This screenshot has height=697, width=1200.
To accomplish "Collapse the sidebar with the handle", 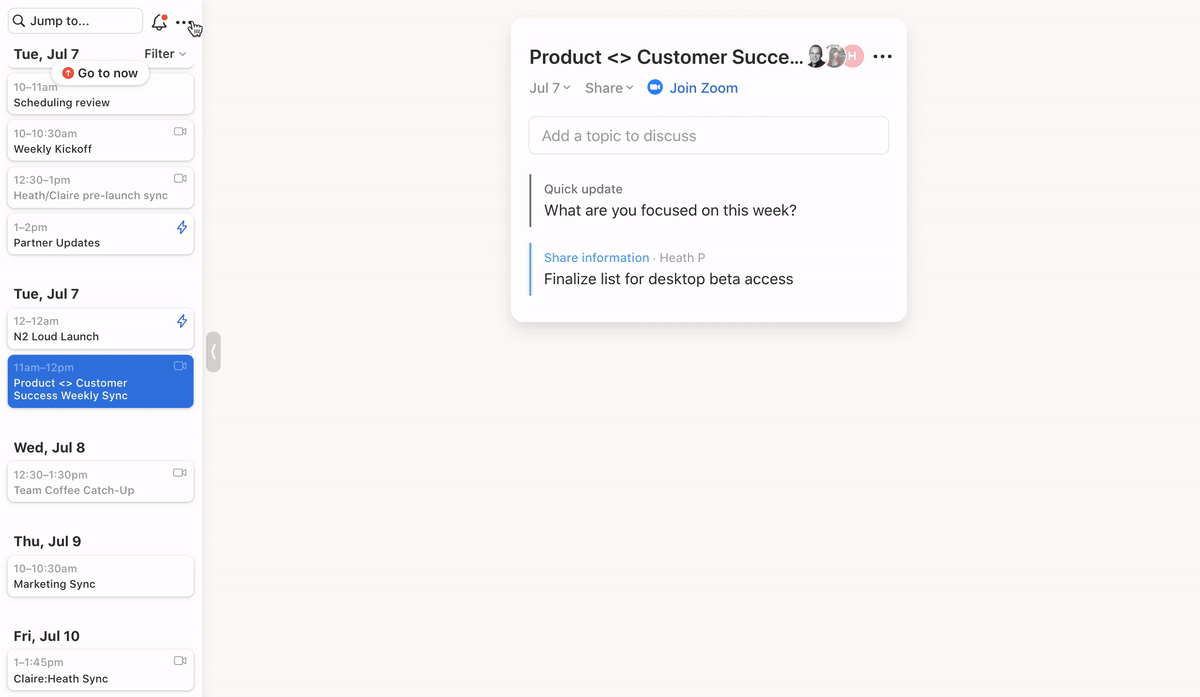I will pyautogui.click(x=213, y=352).
